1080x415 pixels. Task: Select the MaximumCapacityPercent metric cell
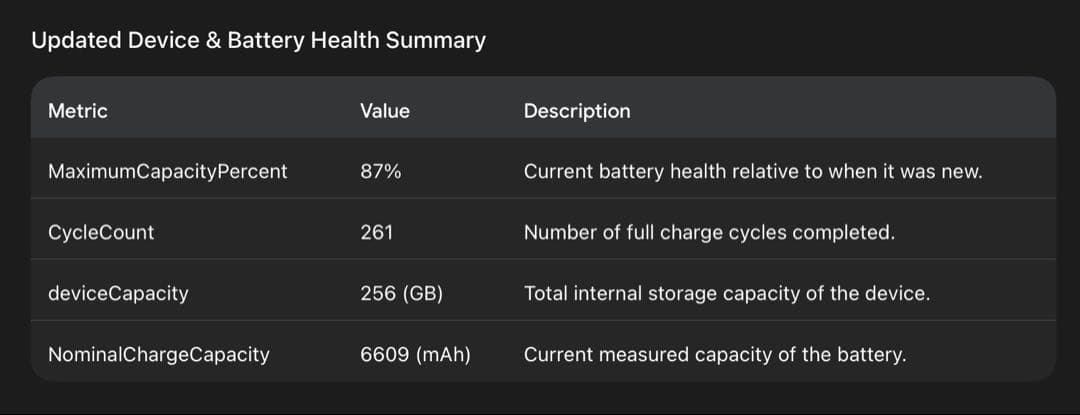[x=167, y=172]
